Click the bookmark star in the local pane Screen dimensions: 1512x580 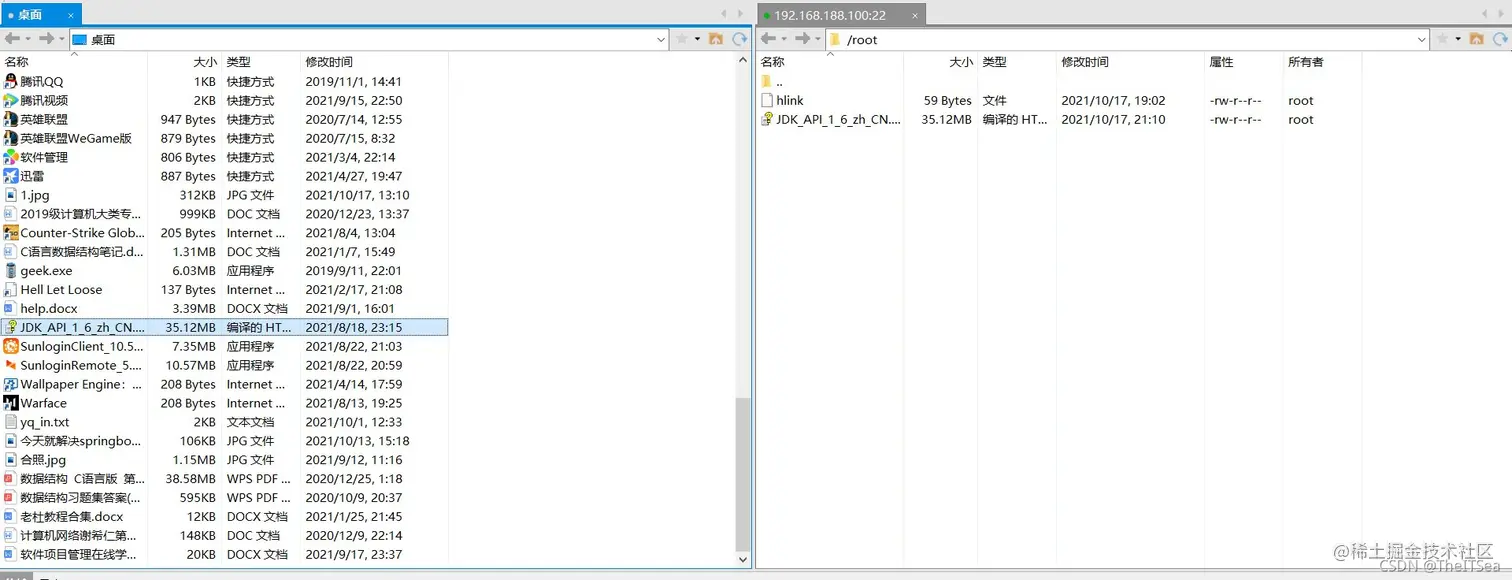pos(681,39)
